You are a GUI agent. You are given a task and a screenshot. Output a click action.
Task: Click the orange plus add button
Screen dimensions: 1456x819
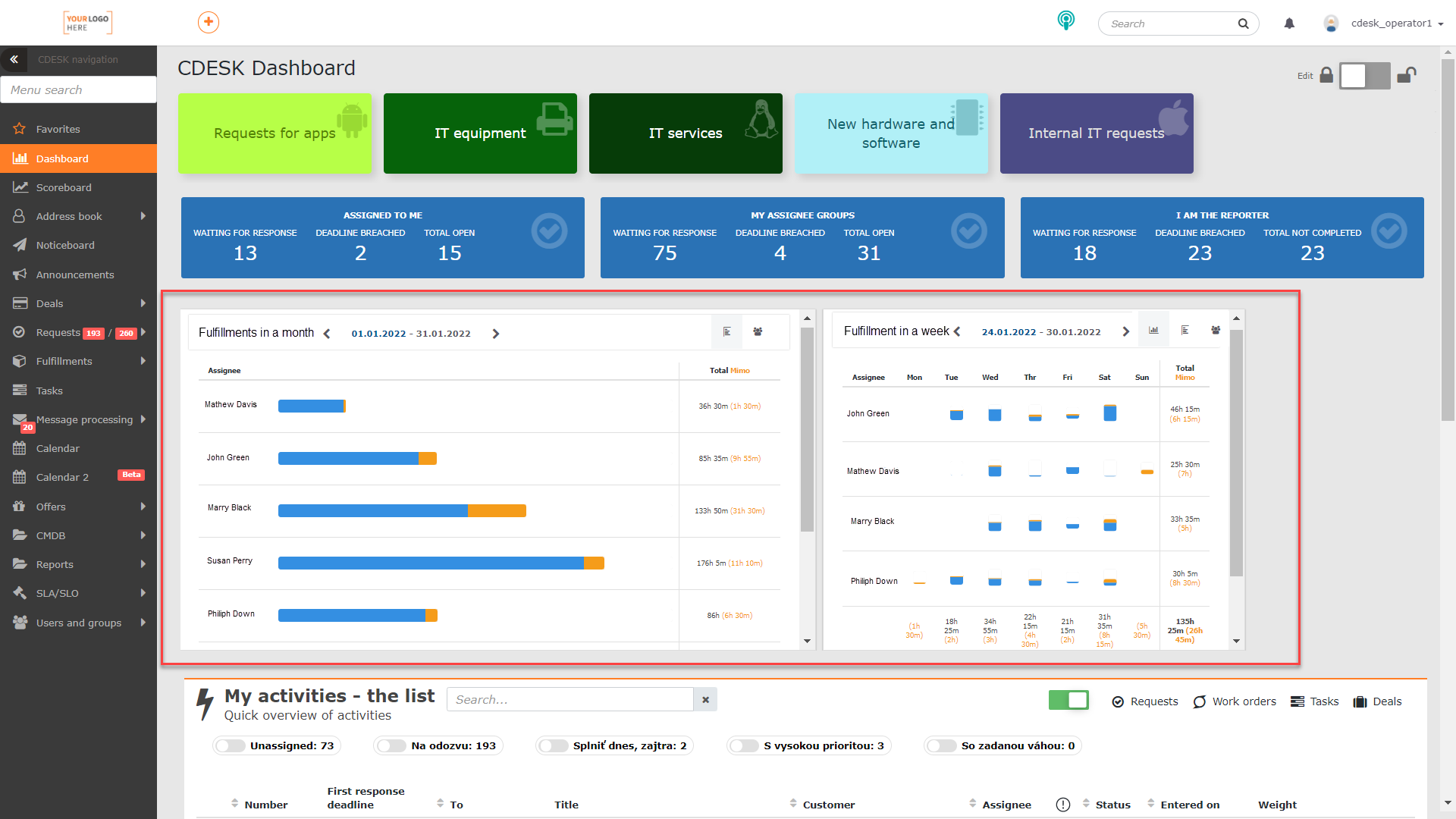point(209,23)
